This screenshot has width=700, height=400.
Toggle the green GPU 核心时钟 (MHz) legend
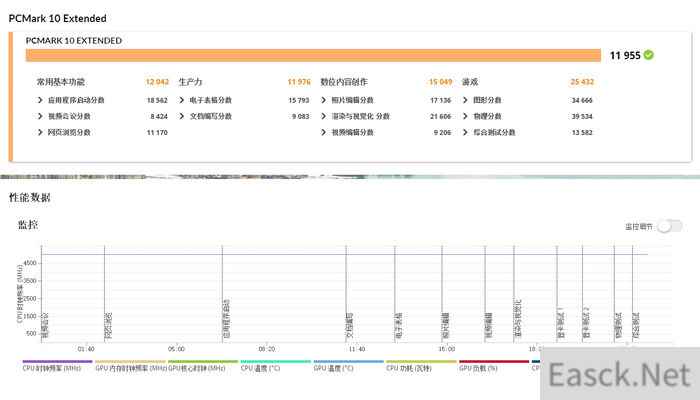(x=203, y=366)
